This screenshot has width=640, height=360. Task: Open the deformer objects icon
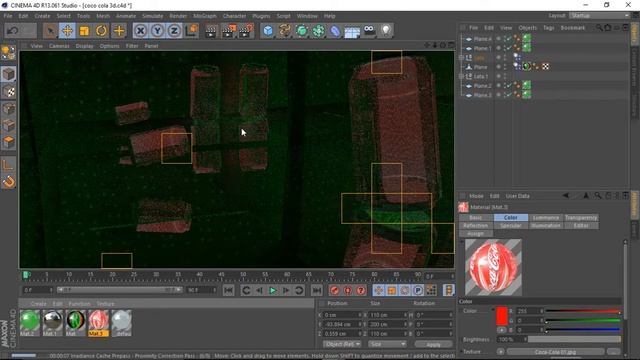pos(335,31)
